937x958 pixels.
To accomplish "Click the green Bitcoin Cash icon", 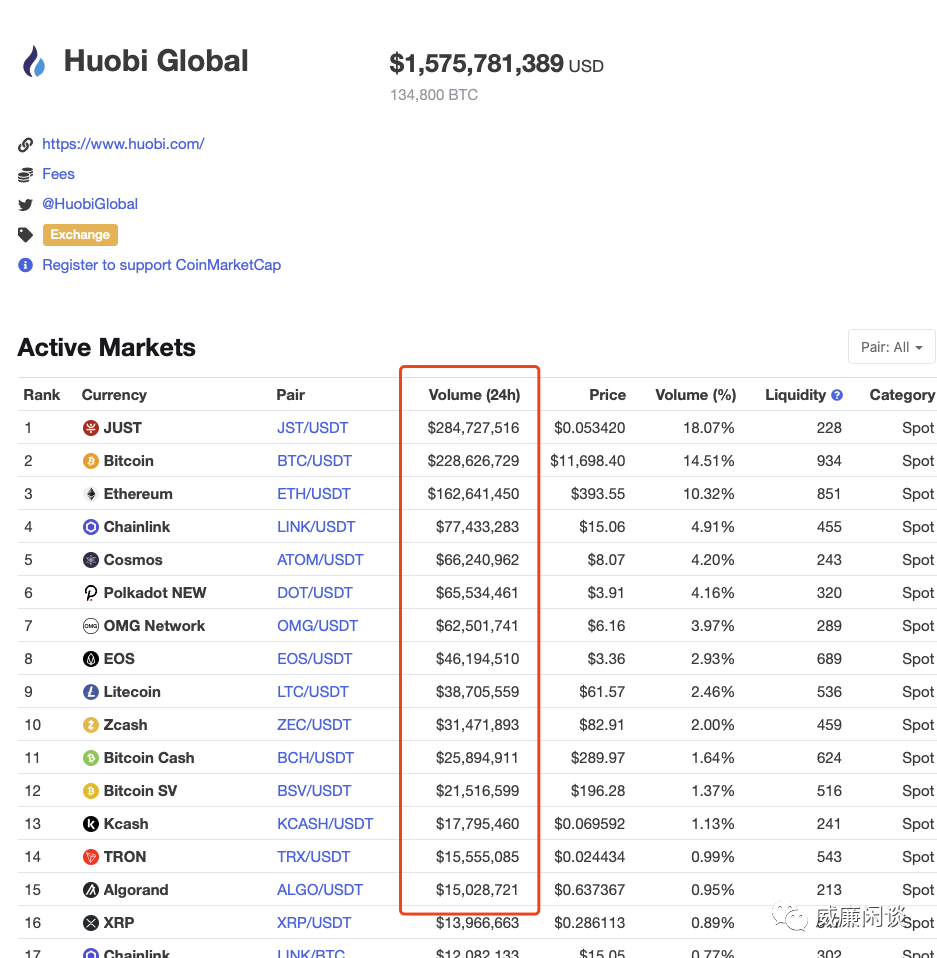I will [90, 758].
